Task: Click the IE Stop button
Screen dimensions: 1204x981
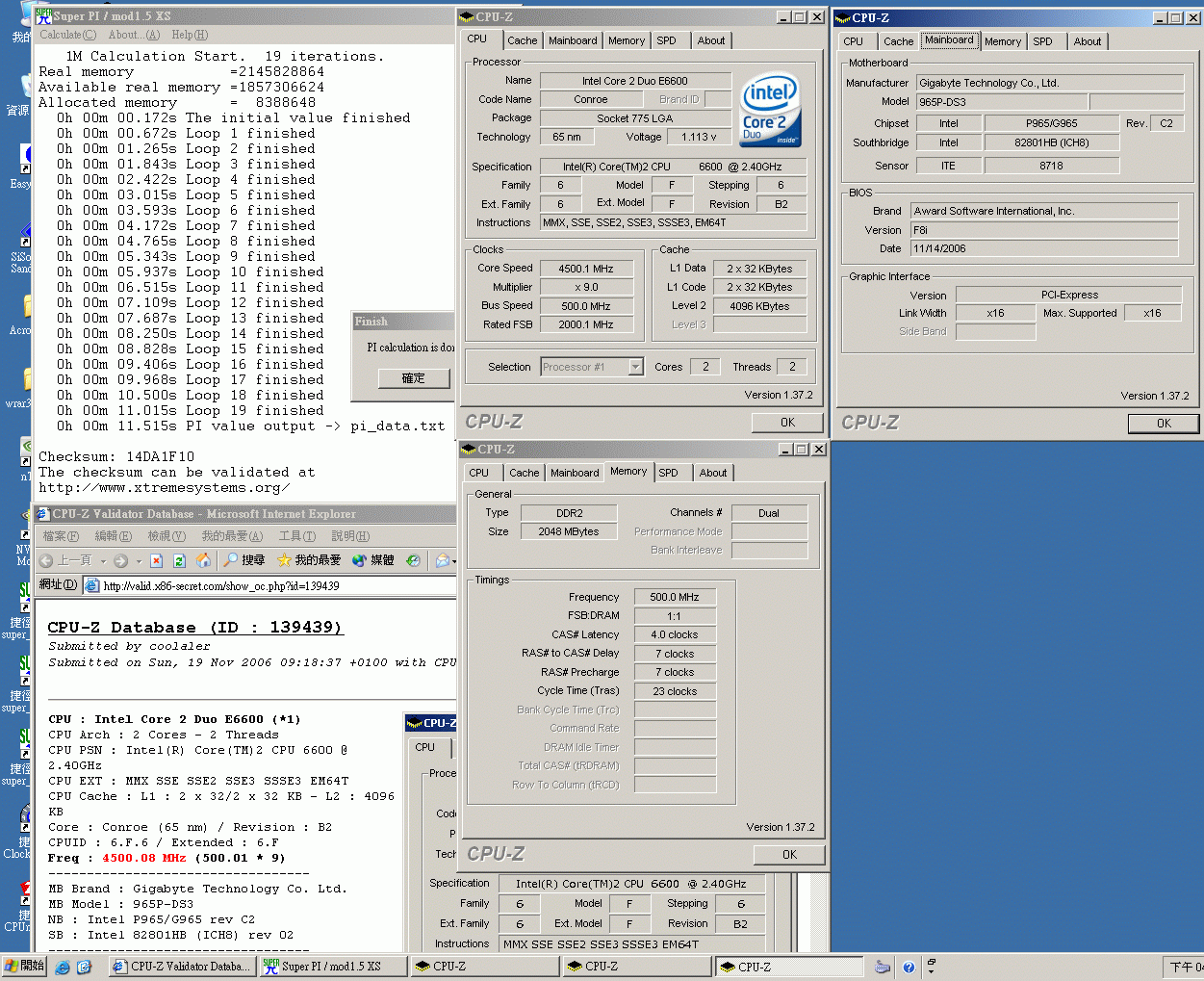Action: 156,560
